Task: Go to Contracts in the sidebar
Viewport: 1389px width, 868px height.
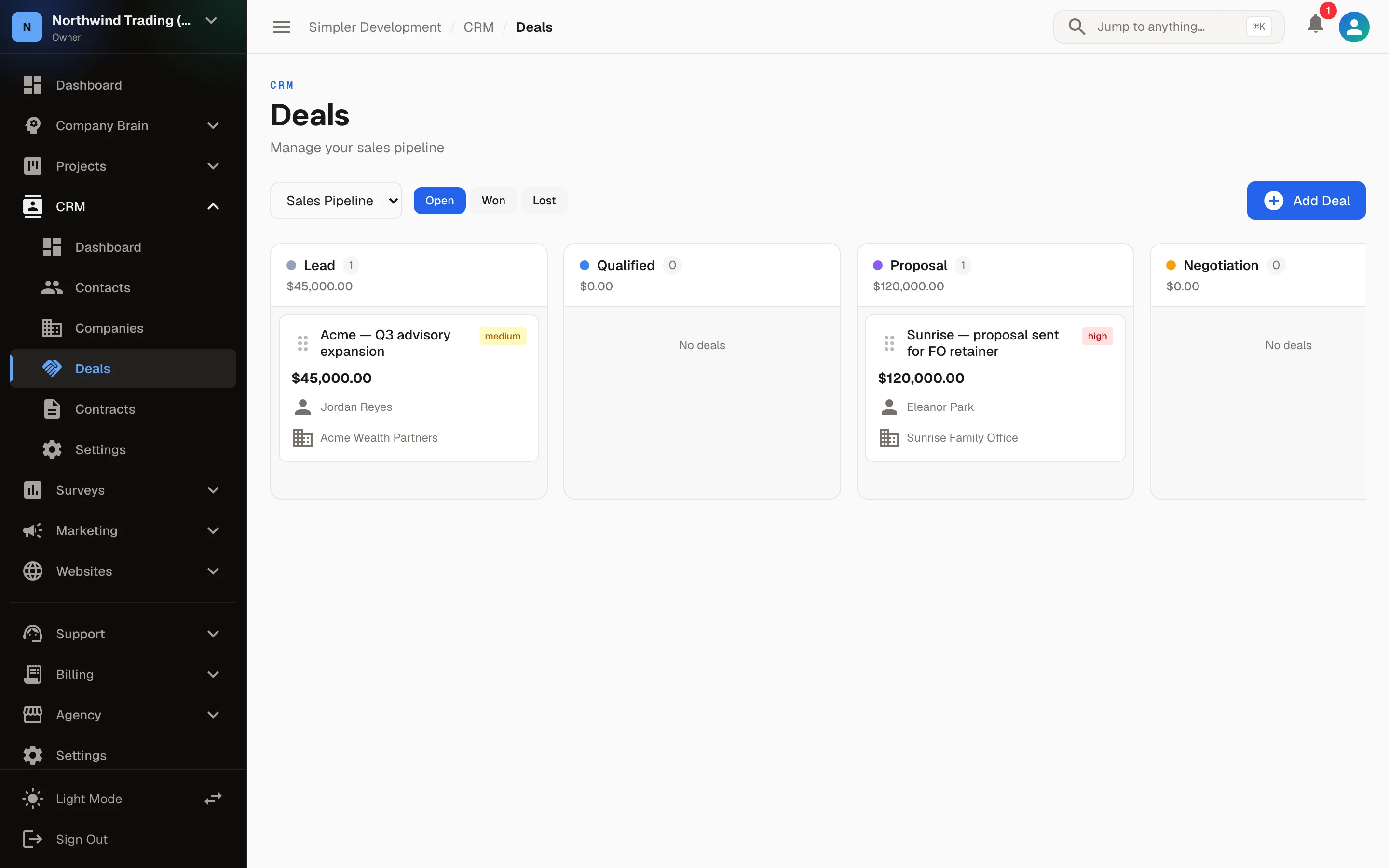Action: click(123, 409)
